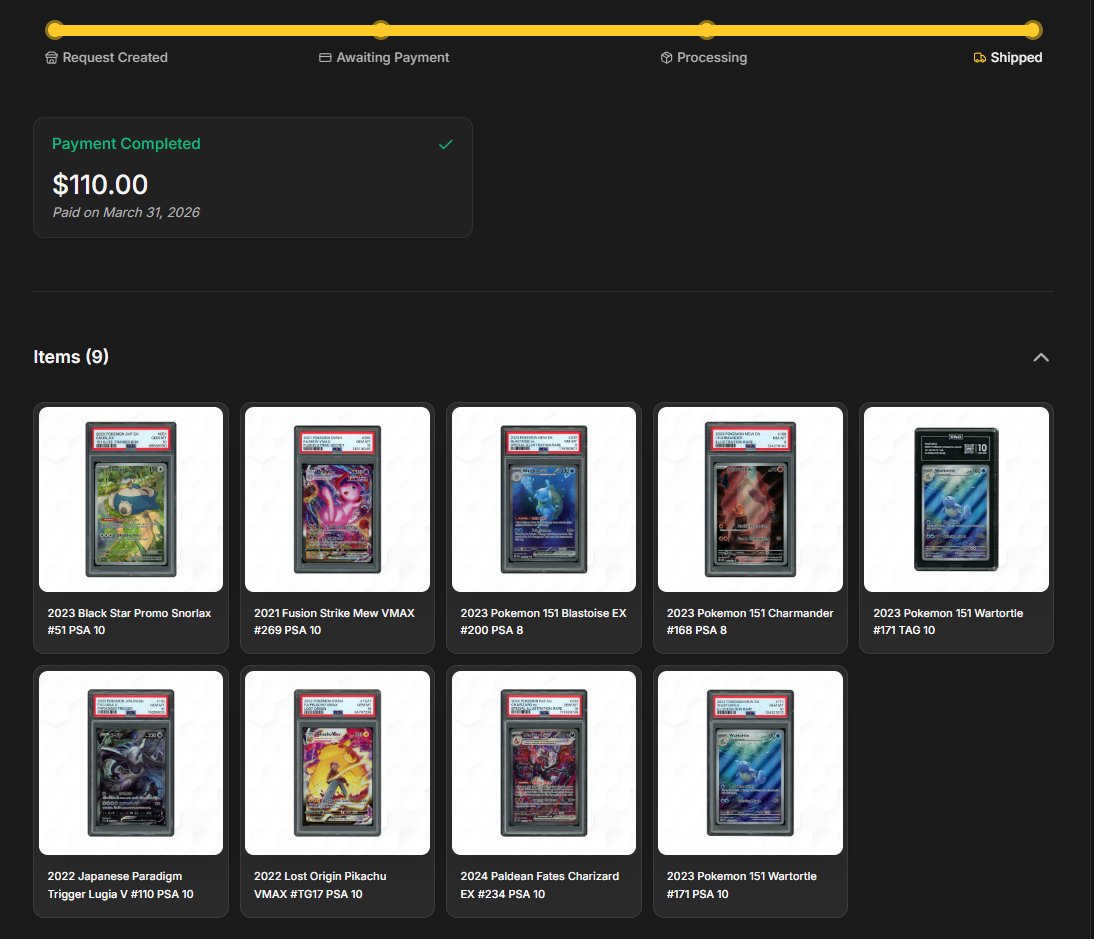The height and width of the screenshot is (939, 1094).
Task: Click the Request Created progress dot
Action: click(x=55, y=30)
